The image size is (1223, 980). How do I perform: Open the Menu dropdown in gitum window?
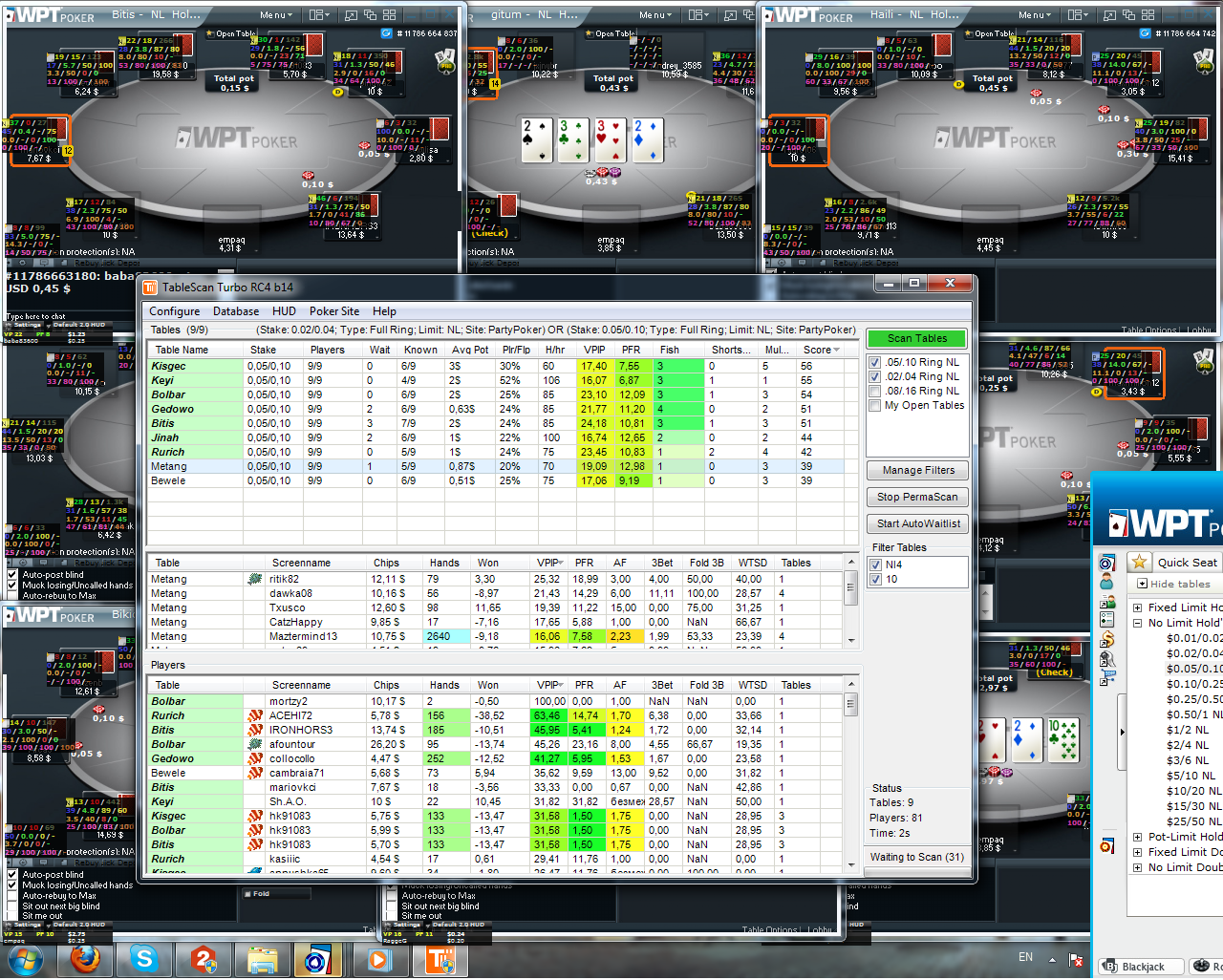pyautogui.click(x=655, y=15)
